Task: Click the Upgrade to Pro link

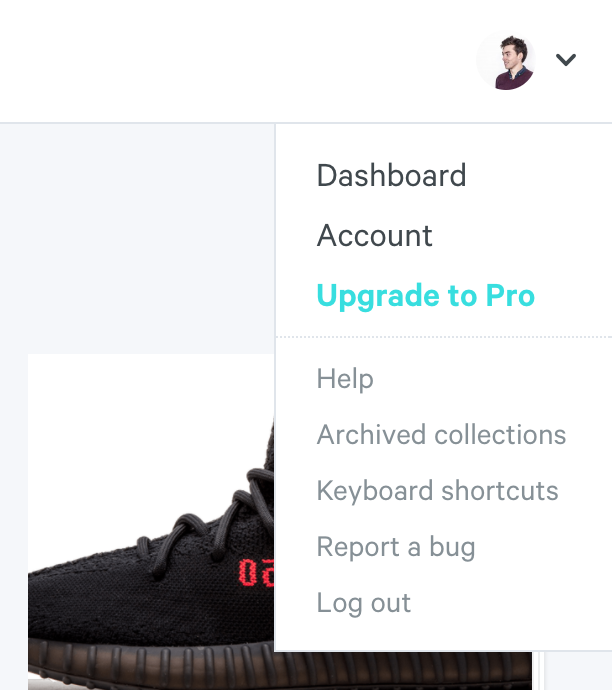Action: click(425, 296)
